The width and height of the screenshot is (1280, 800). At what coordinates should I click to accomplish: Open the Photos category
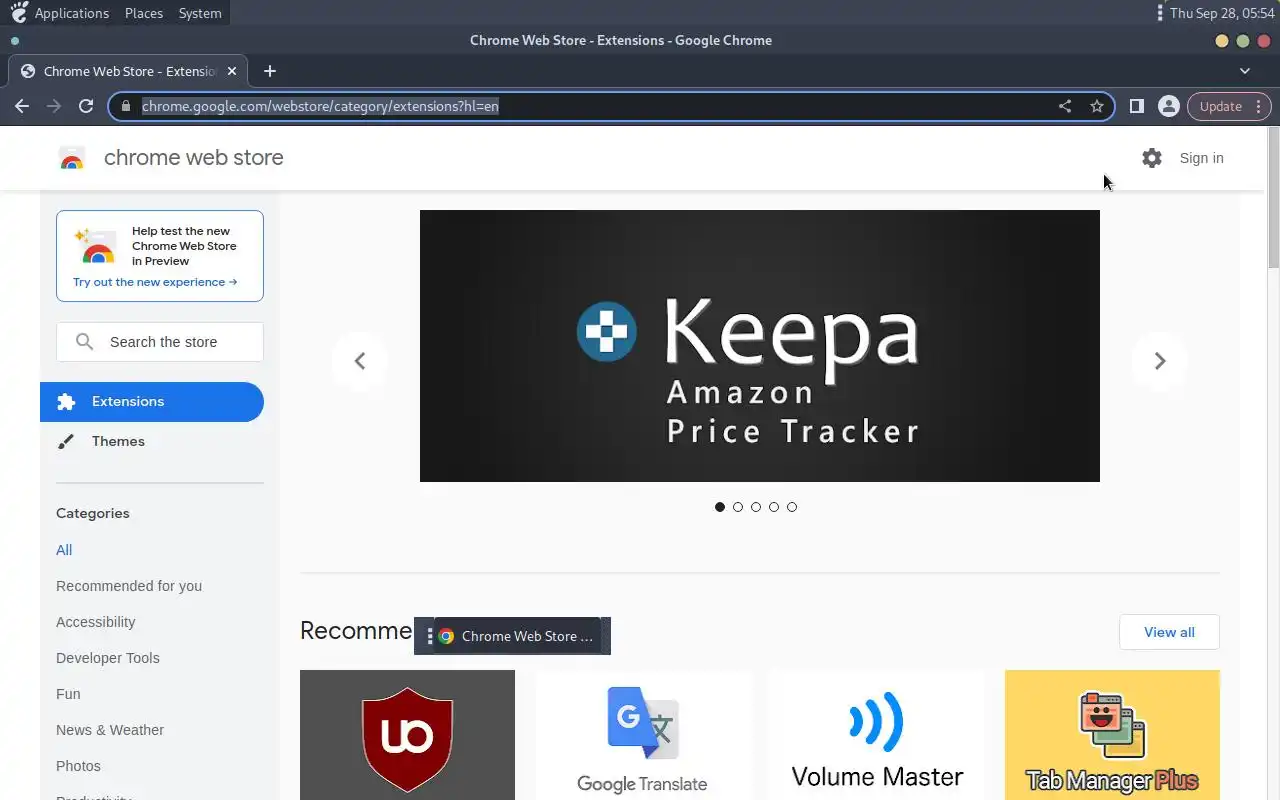78,766
